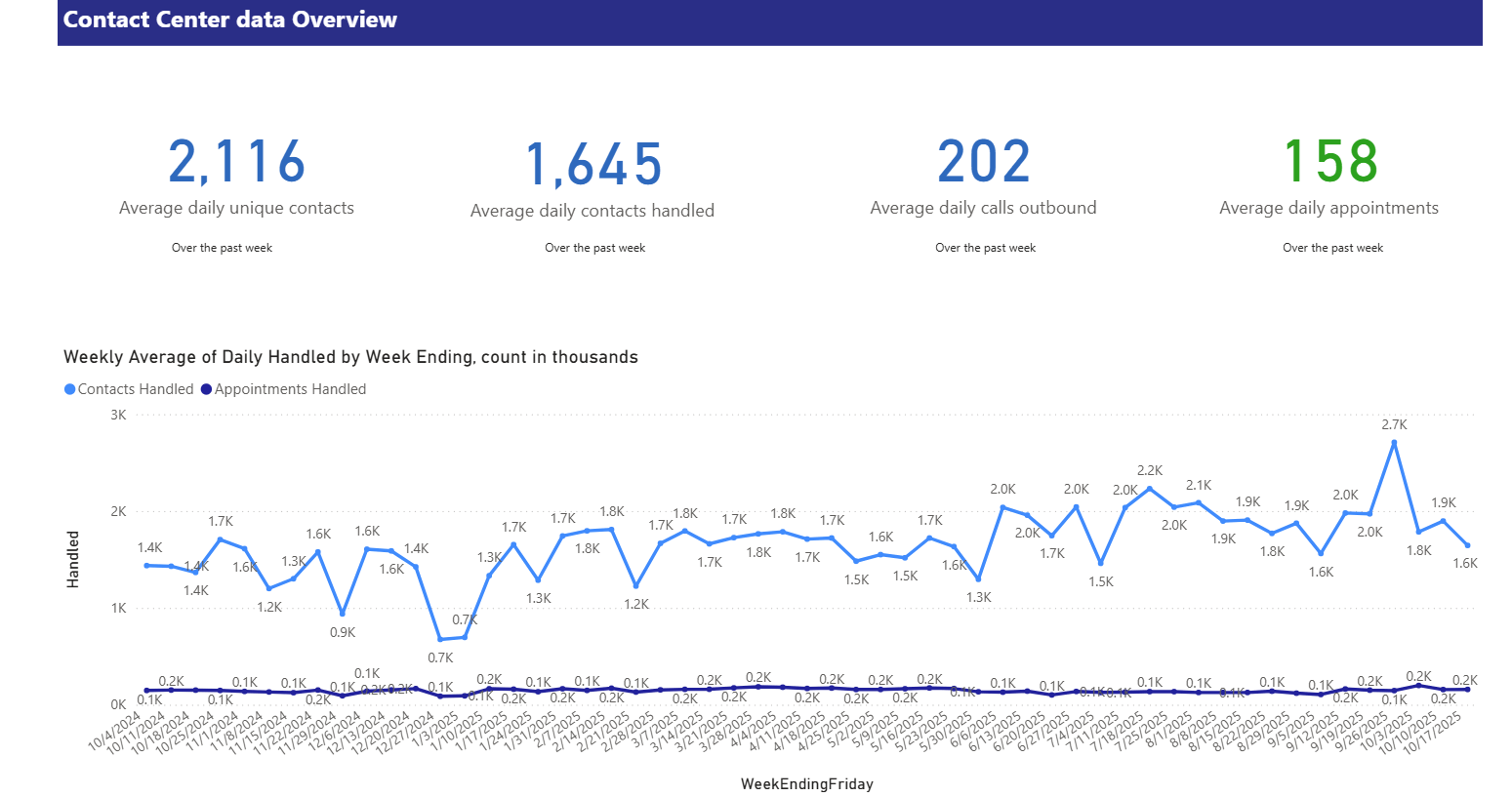Select the 202 daily calls outbound value
Screen dimensions: 1512x797
(983, 162)
